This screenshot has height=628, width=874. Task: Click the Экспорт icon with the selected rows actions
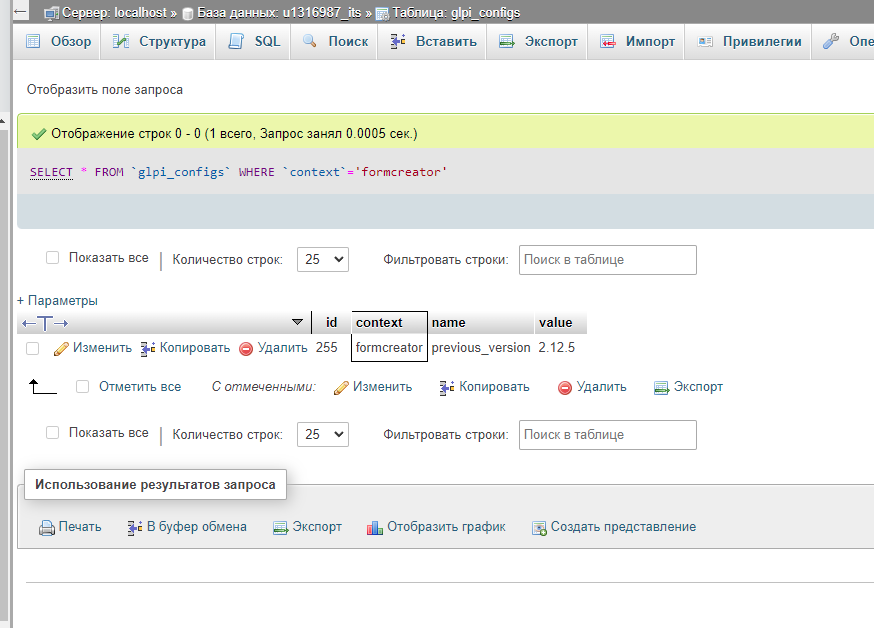(661, 387)
